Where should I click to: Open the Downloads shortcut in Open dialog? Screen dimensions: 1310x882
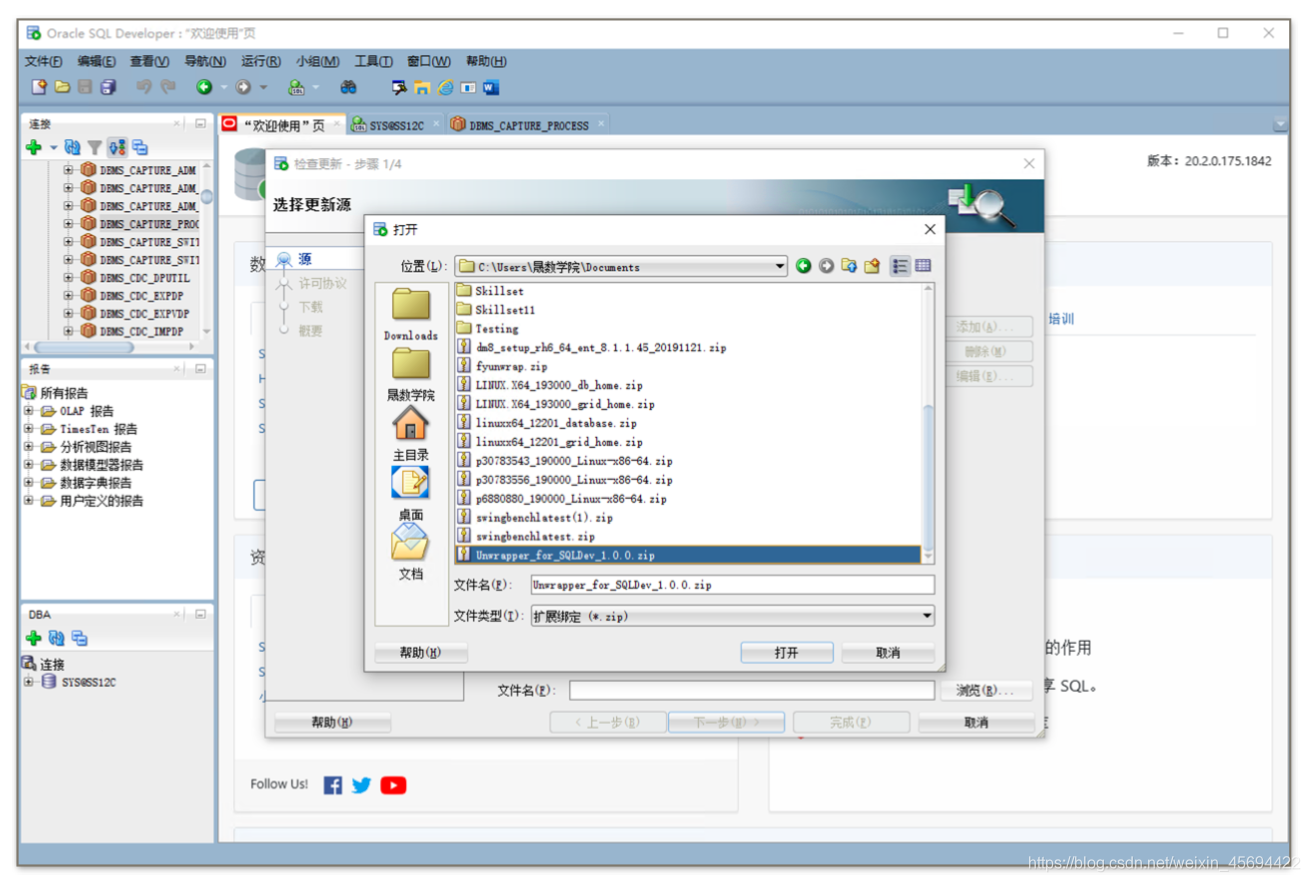[x=411, y=314]
